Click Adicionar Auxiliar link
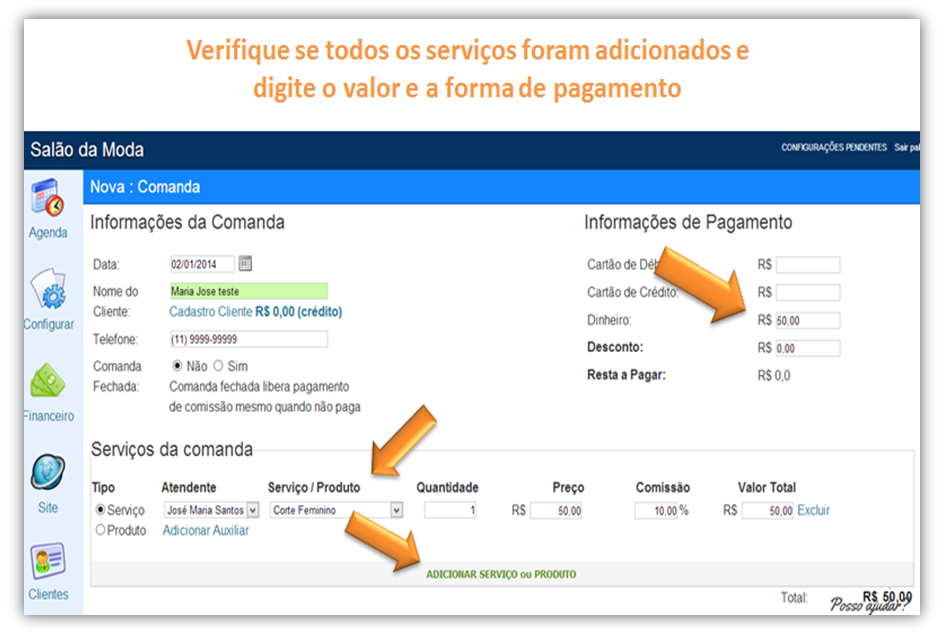Viewport: 943px width, 635px height. (x=205, y=531)
